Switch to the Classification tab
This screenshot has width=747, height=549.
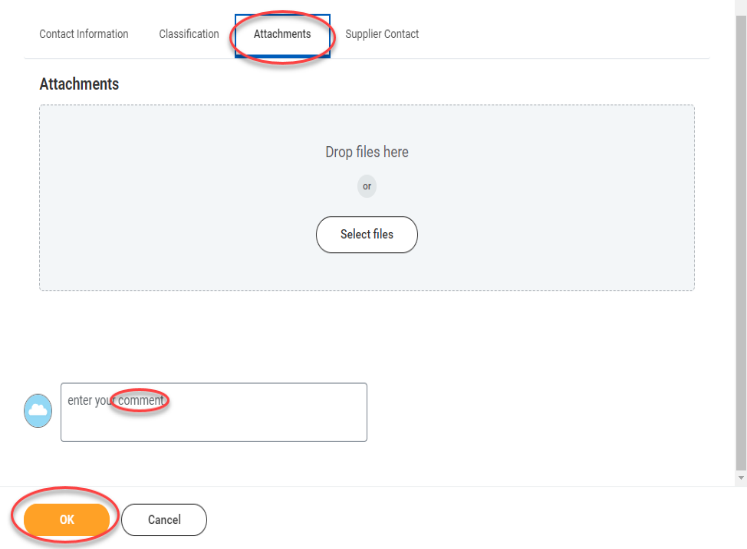(189, 34)
